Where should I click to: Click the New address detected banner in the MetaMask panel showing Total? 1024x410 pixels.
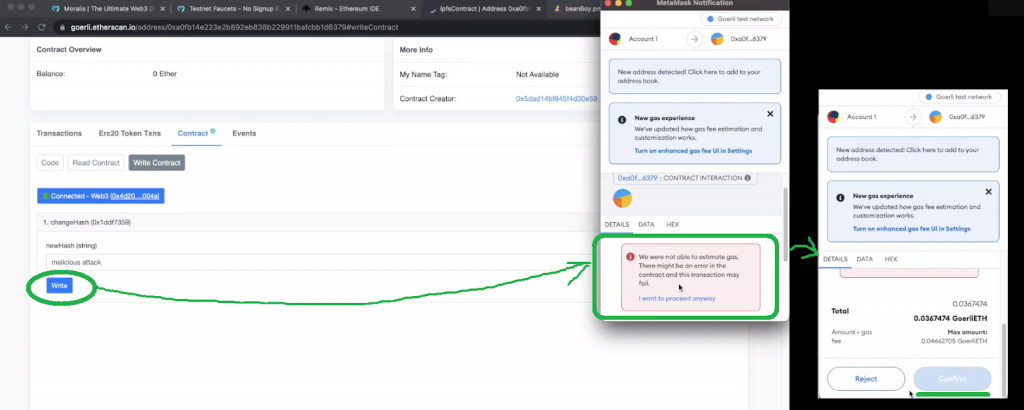(x=913, y=154)
